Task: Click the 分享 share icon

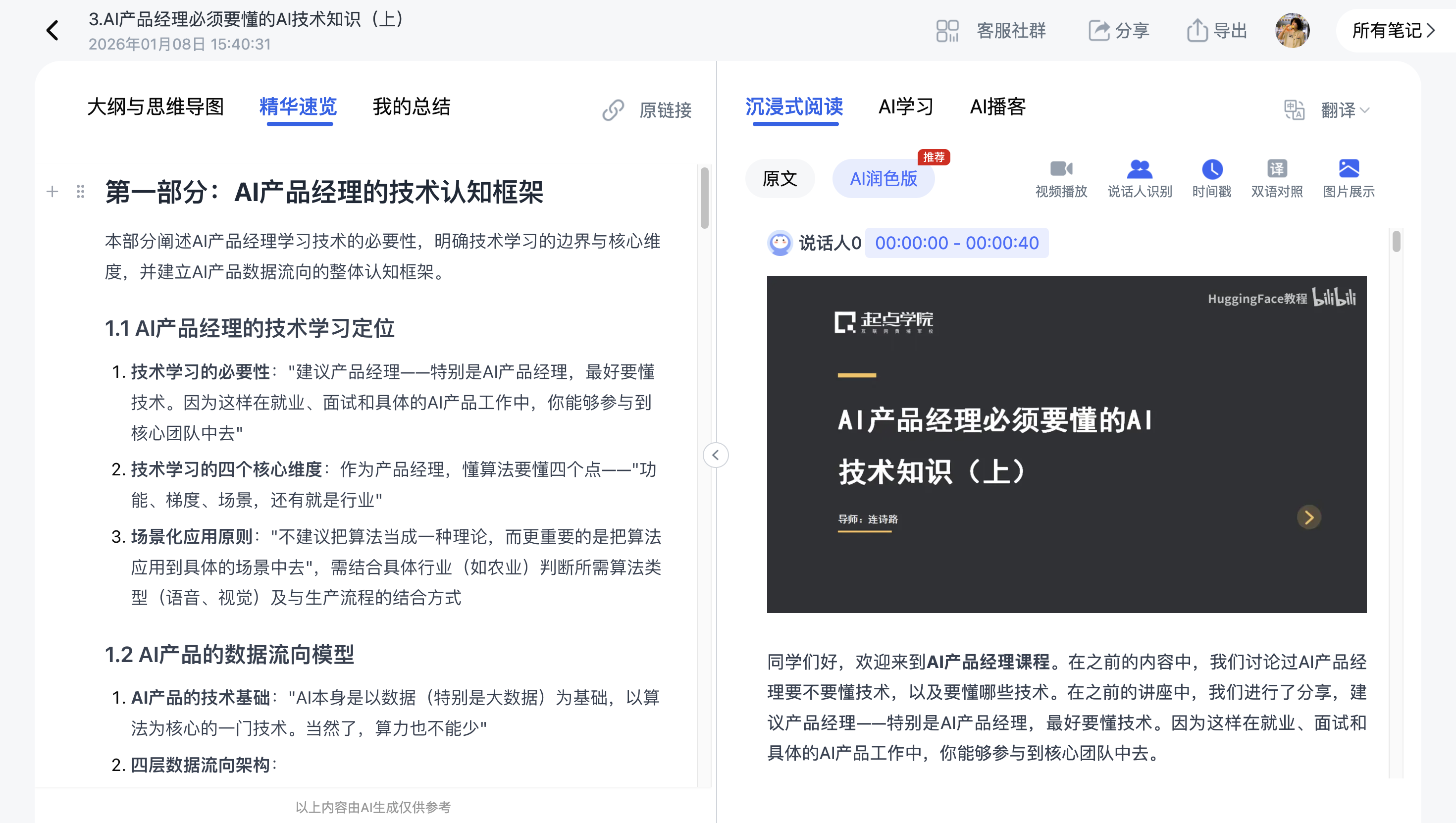Action: coord(1099,31)
